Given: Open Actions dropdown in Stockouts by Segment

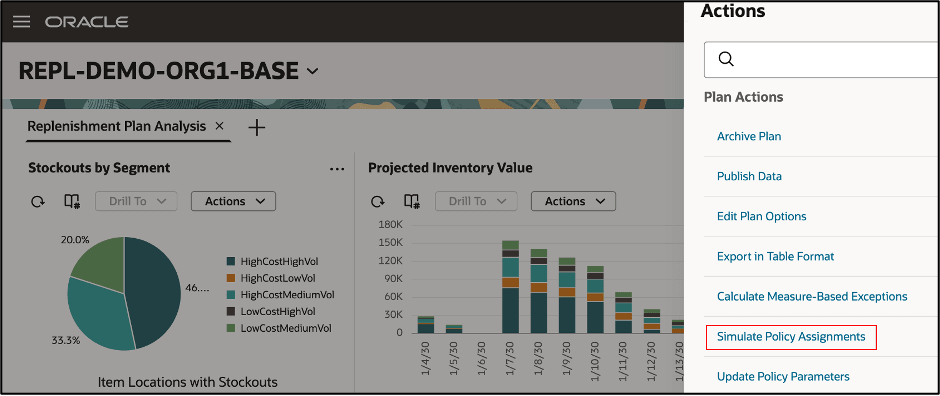Looking at the screenshot, I should click(x=233, y=201).
